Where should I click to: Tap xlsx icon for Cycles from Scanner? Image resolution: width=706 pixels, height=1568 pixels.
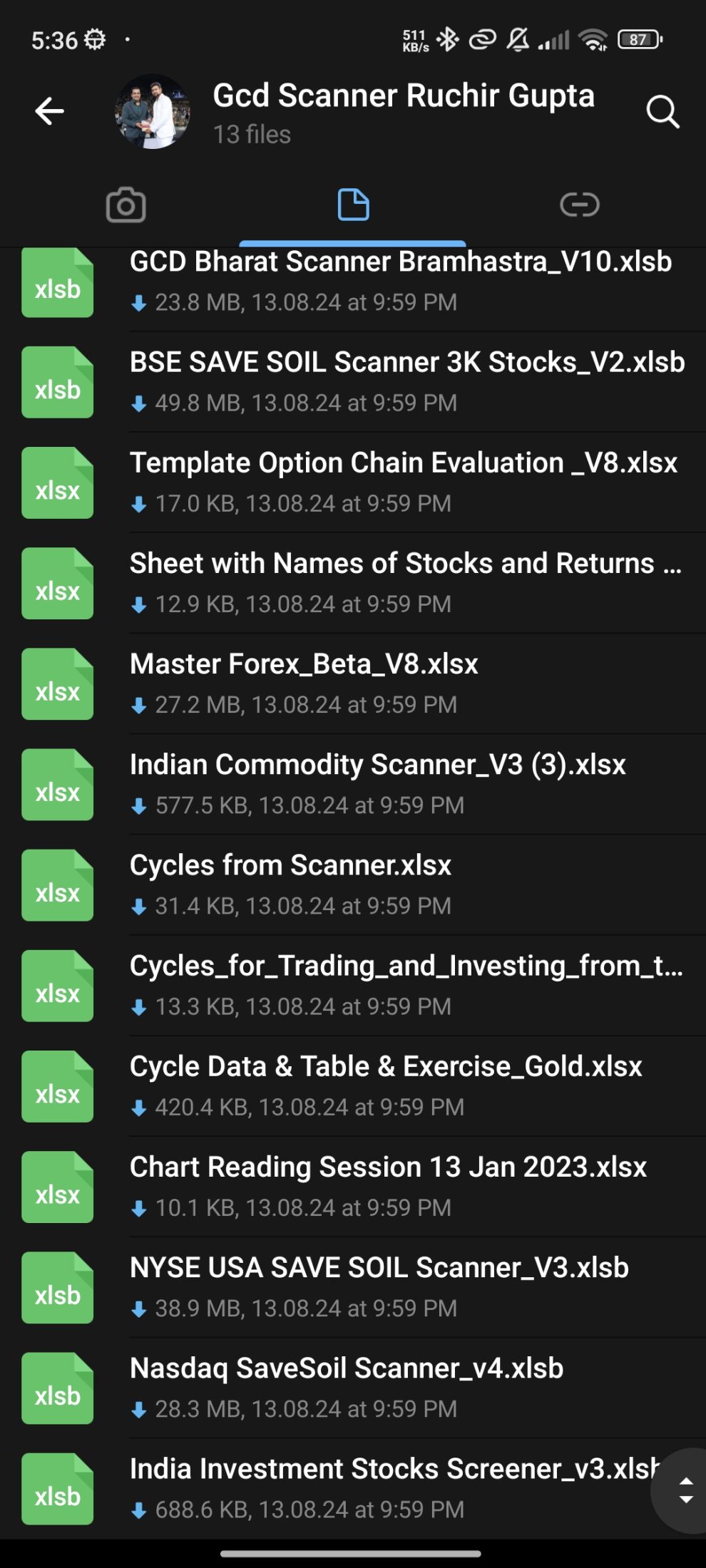point(58,885)
